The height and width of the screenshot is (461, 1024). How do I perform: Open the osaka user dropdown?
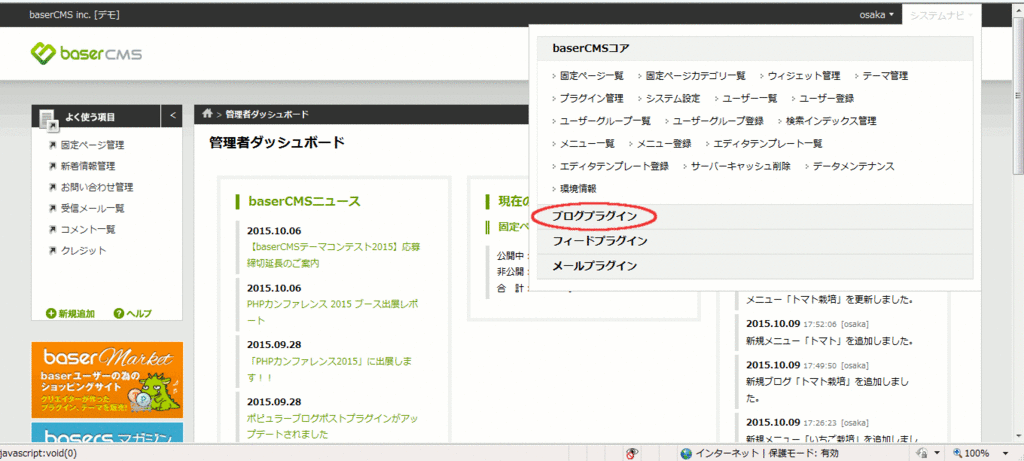tap(876, 14)
